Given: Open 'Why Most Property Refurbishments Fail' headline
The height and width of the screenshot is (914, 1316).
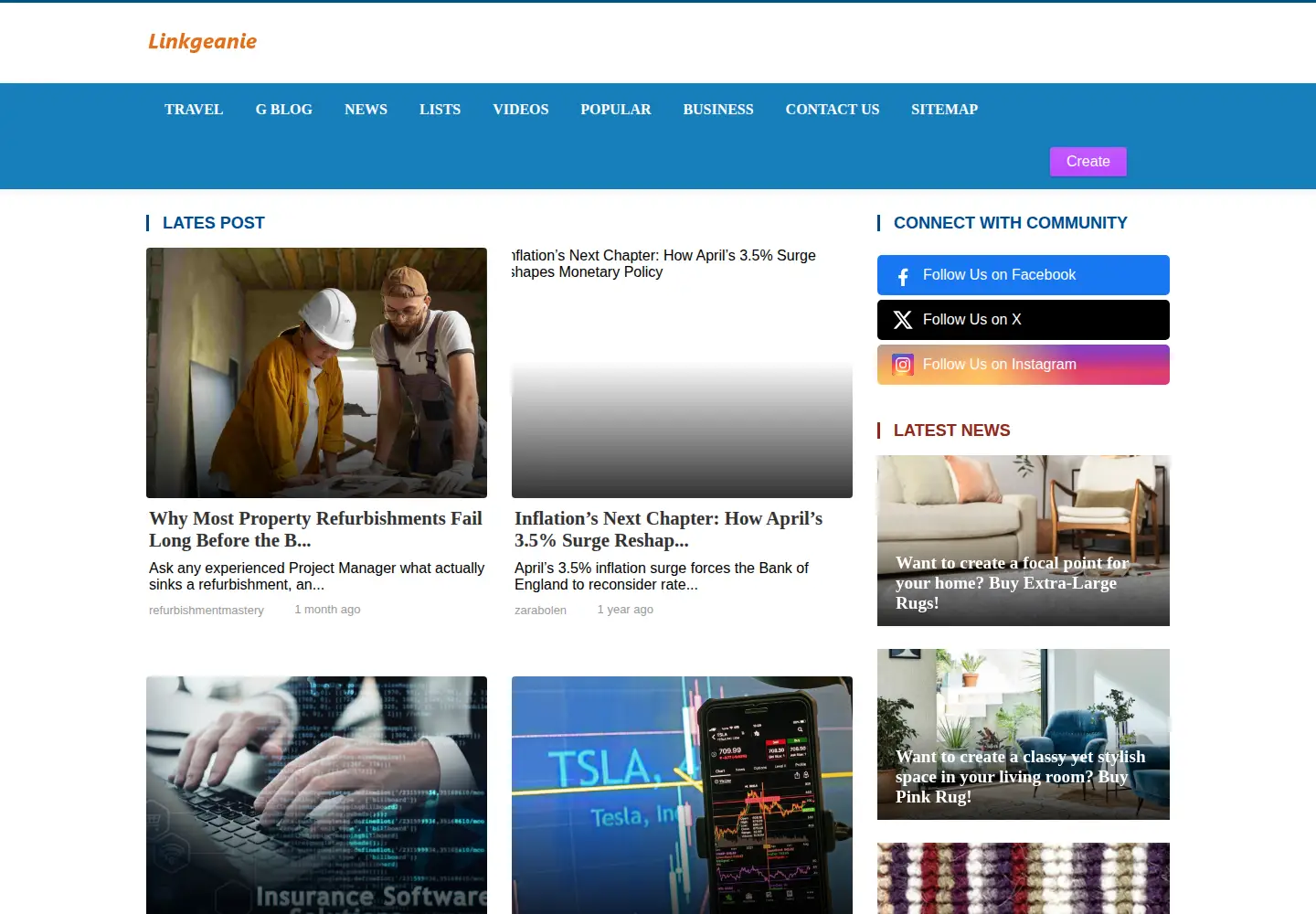Looking at the screenshot, I should tap(316, 529).
